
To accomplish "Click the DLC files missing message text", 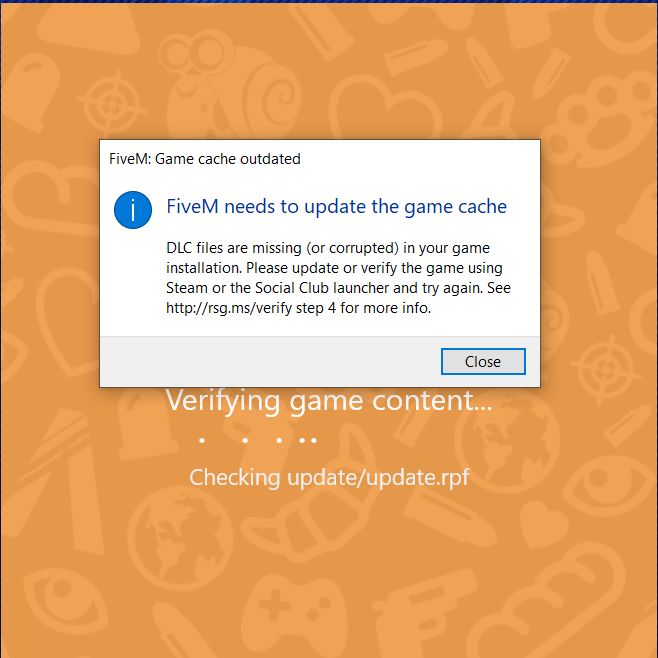I will [x=338, y=278].
